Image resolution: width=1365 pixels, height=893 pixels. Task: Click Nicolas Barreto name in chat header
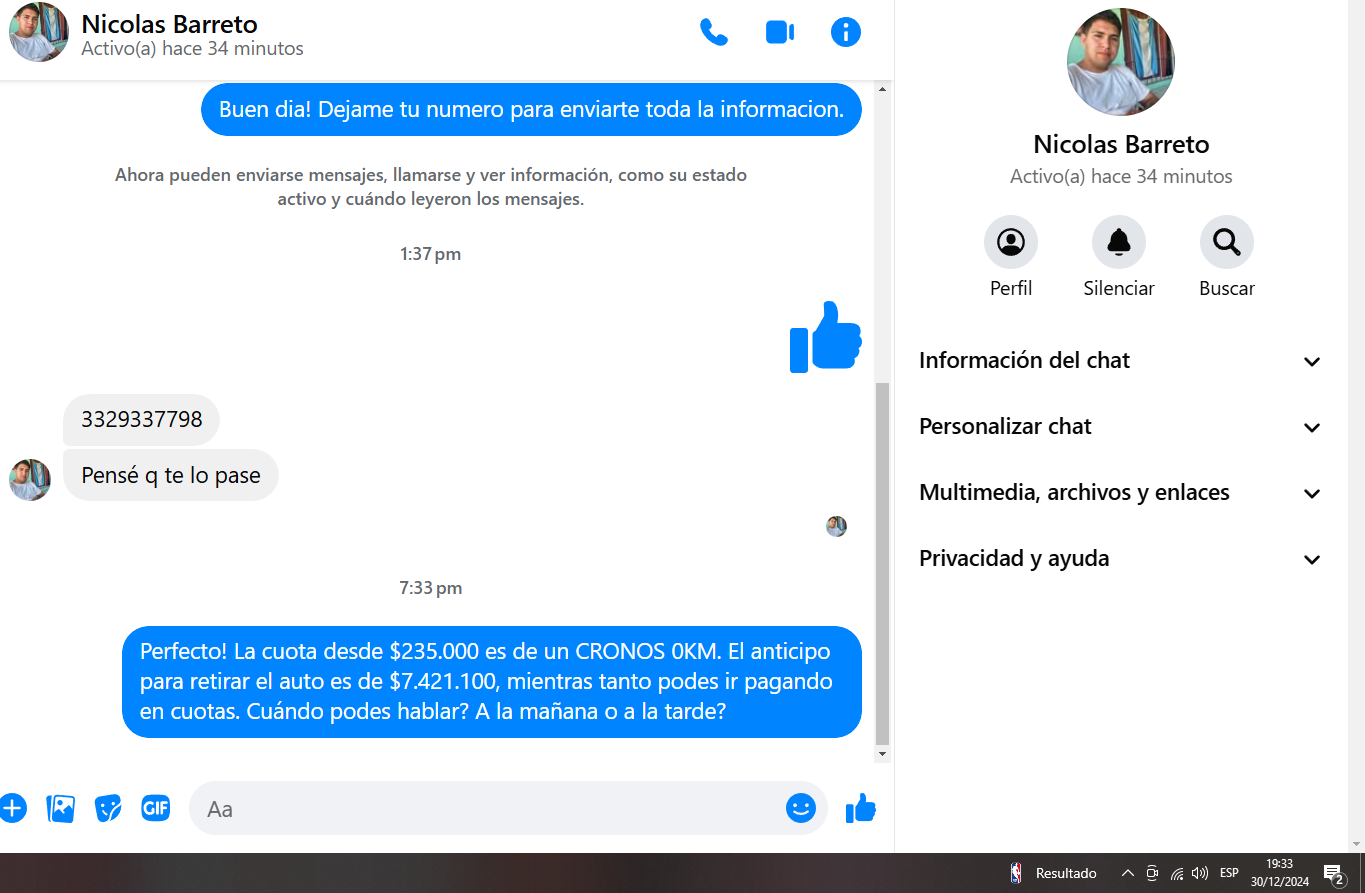169,24
